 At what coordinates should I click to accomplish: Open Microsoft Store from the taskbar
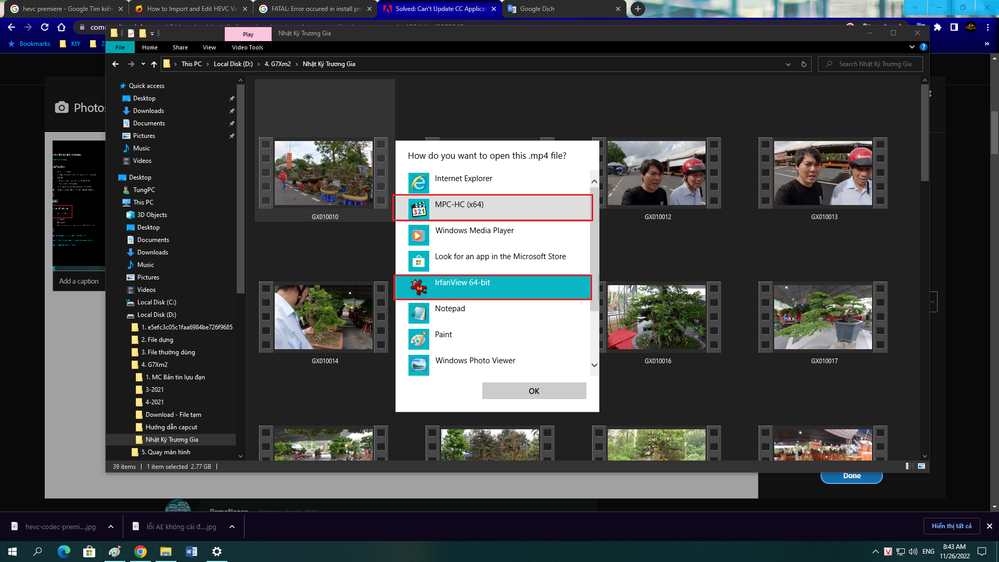89,552
